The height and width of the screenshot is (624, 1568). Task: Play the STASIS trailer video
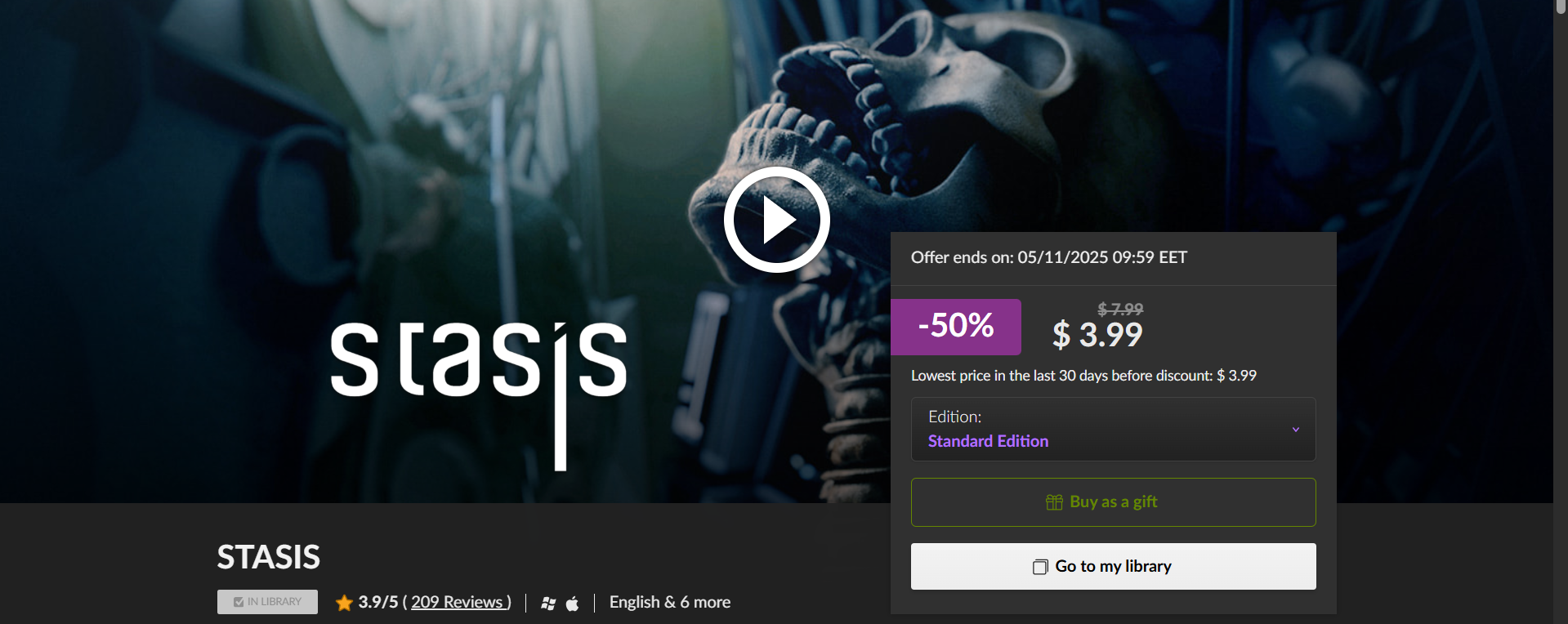(x=776, y=220)
